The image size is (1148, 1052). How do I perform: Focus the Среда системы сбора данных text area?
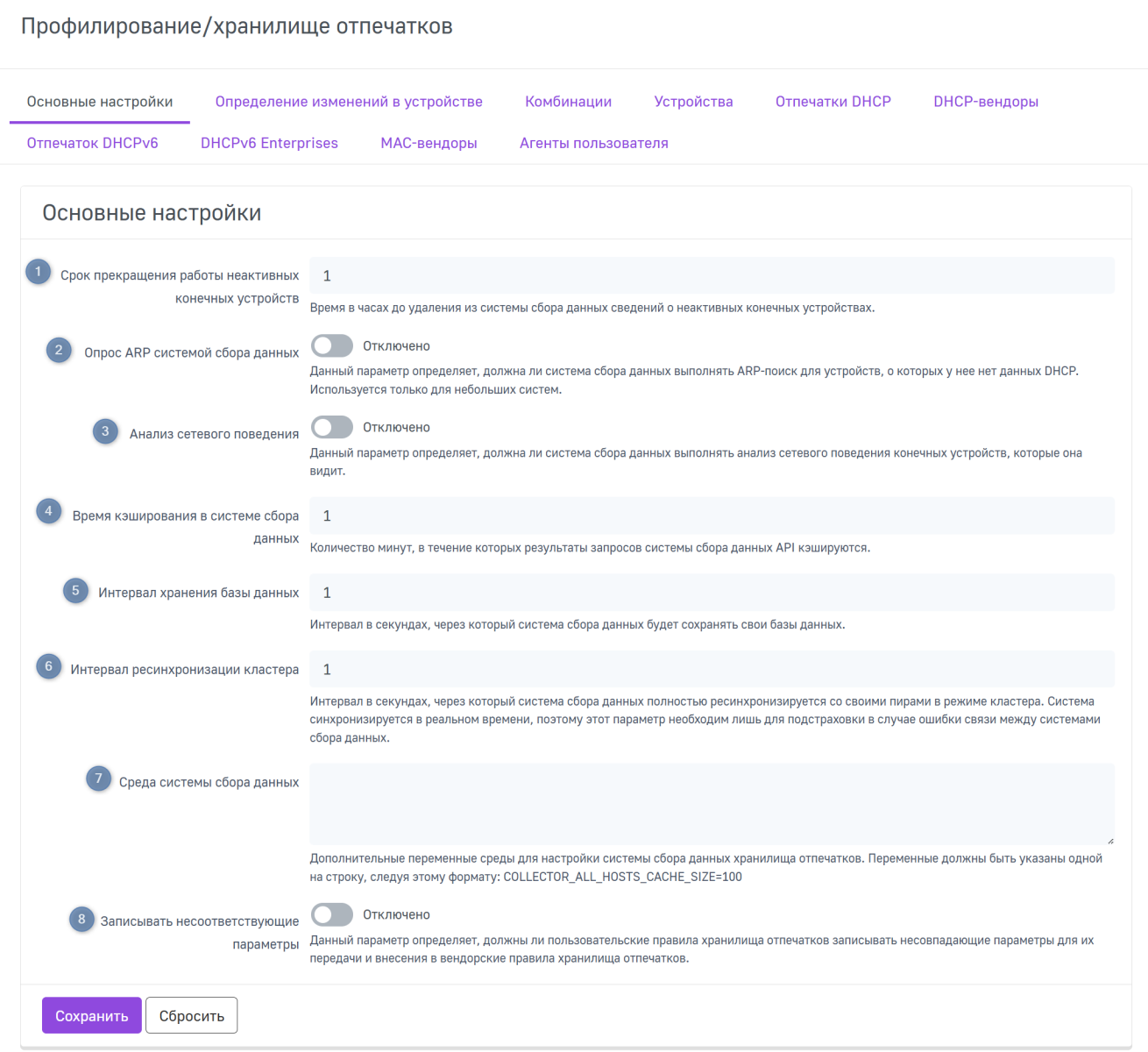[712, 804]
